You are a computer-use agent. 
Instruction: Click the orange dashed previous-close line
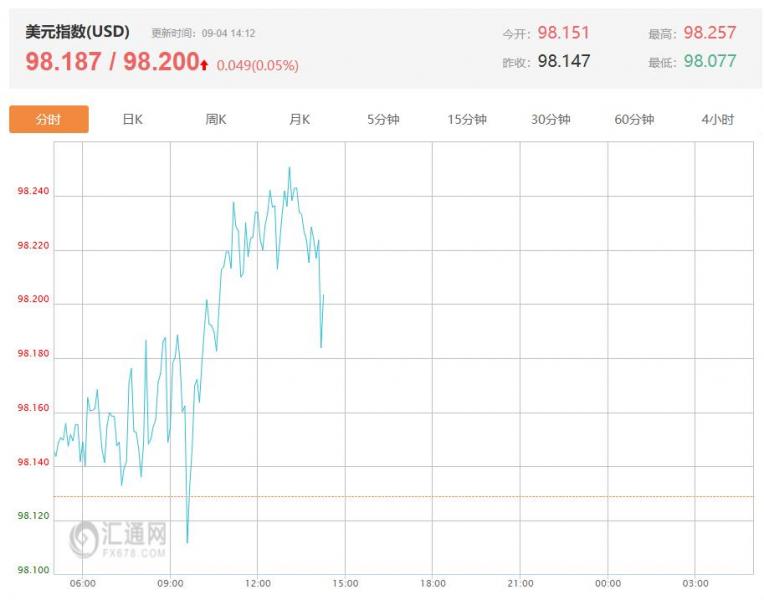pyautogui.click(x=450, y=496)
